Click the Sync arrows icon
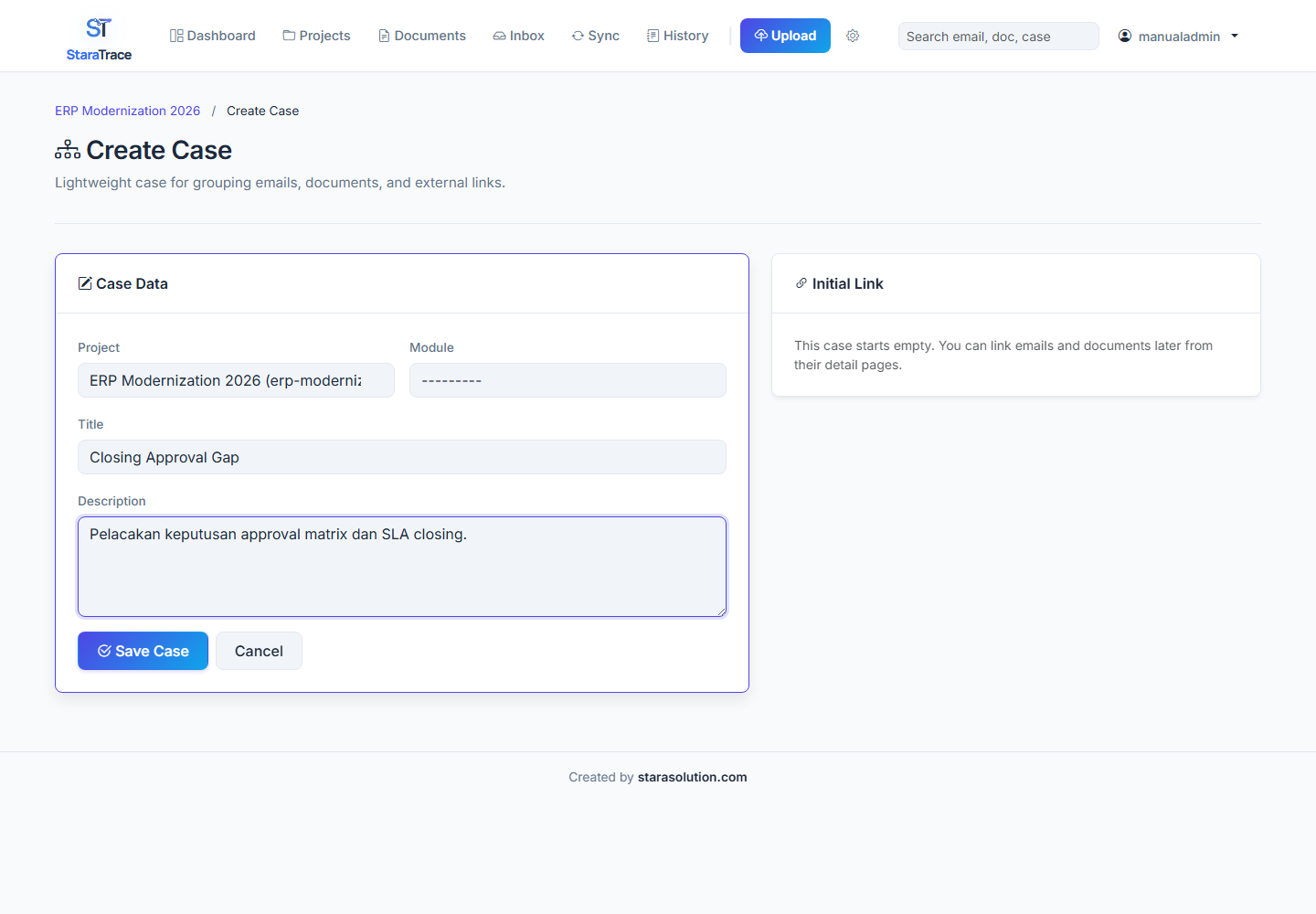 click(x=578, y=36)
